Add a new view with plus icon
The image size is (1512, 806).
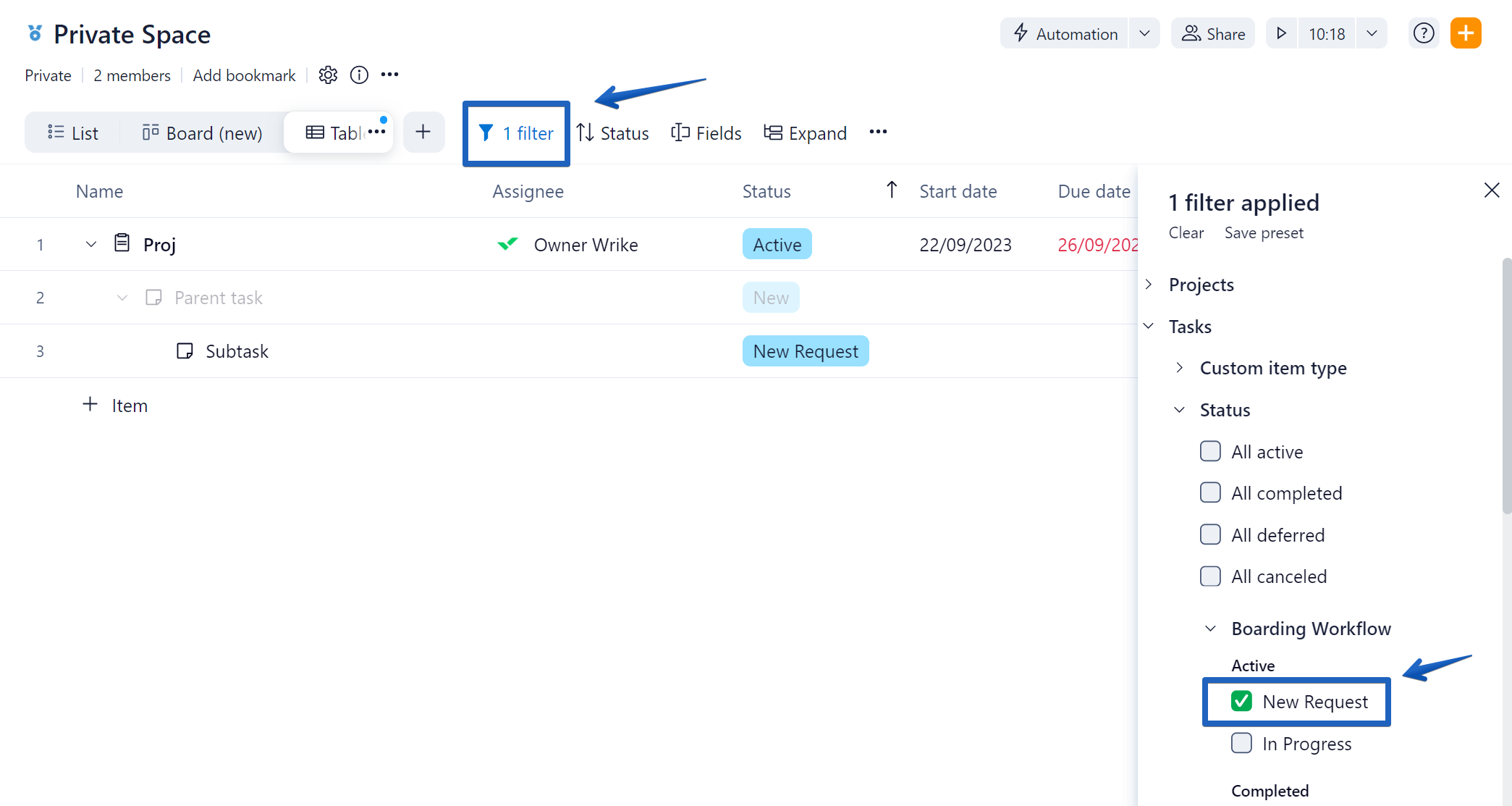[423, 133]
